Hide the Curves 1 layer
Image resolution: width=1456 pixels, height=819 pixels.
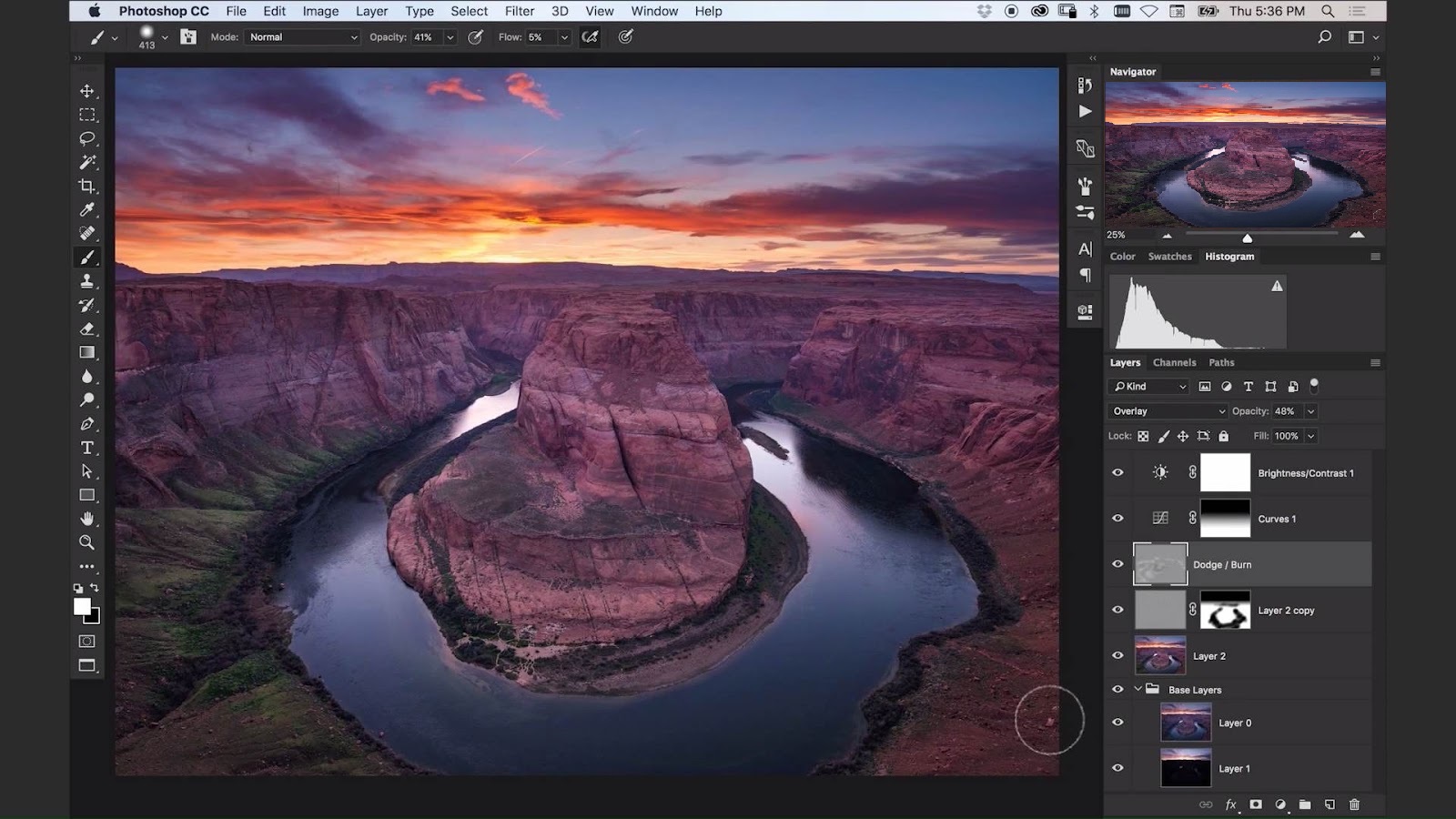(x=1117, y=519)
